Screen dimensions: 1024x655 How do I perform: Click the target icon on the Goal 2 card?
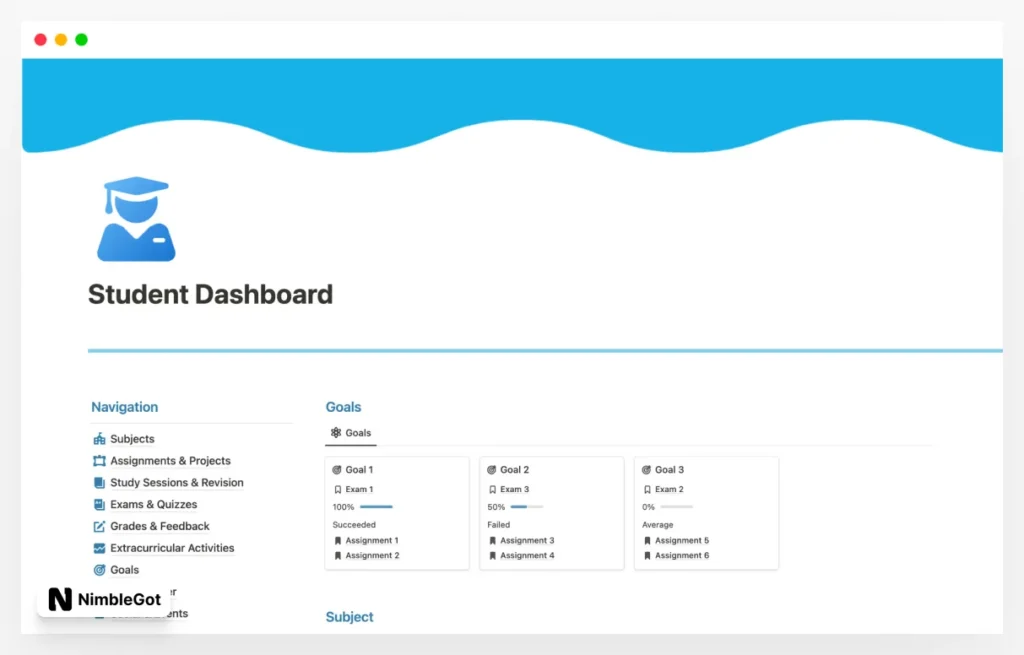[x=492, y=470]
